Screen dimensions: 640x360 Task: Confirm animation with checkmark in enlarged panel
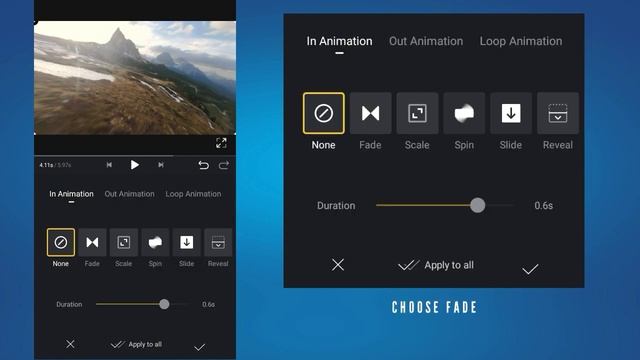[530, 269]
